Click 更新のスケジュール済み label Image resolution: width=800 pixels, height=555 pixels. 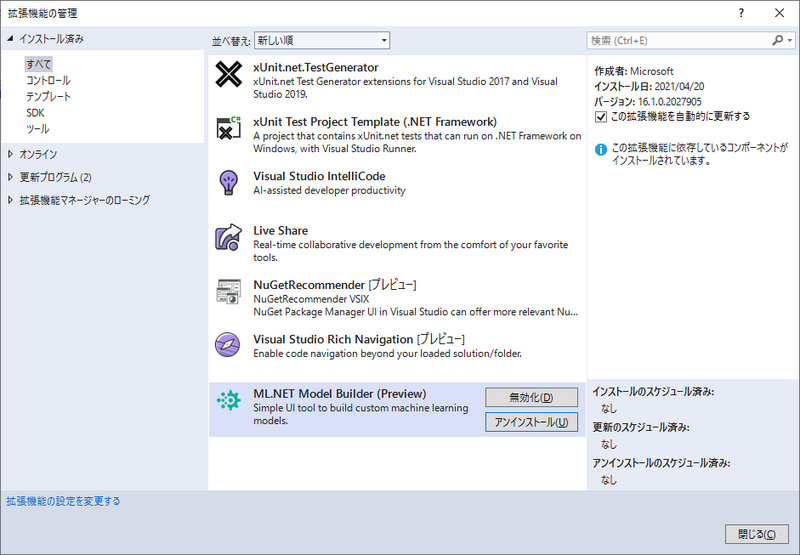tap(641, 427)
